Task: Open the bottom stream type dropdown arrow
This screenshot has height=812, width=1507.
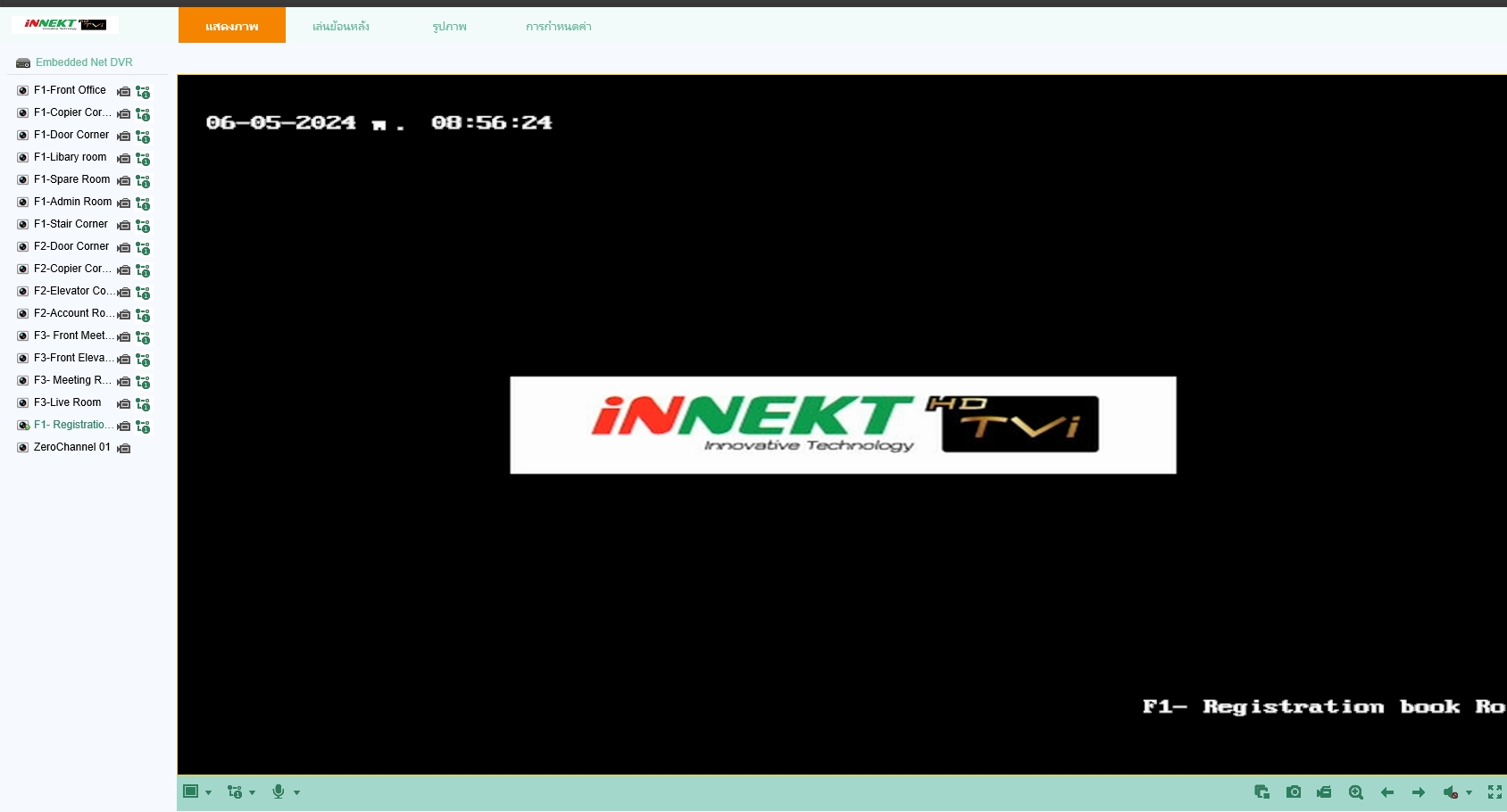Action: (x=253, y=792)
